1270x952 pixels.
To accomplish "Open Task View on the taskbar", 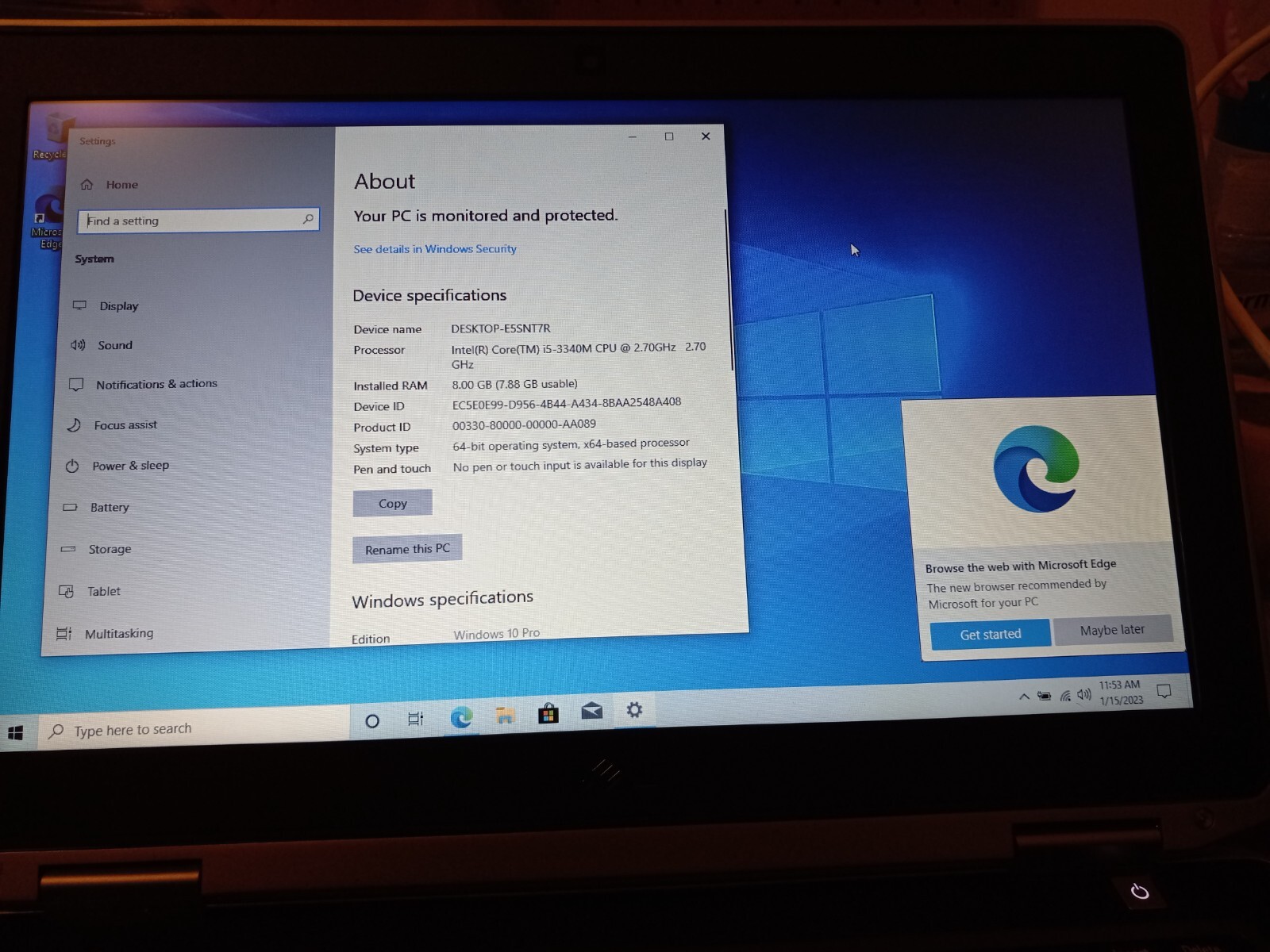I will [415, 719].
